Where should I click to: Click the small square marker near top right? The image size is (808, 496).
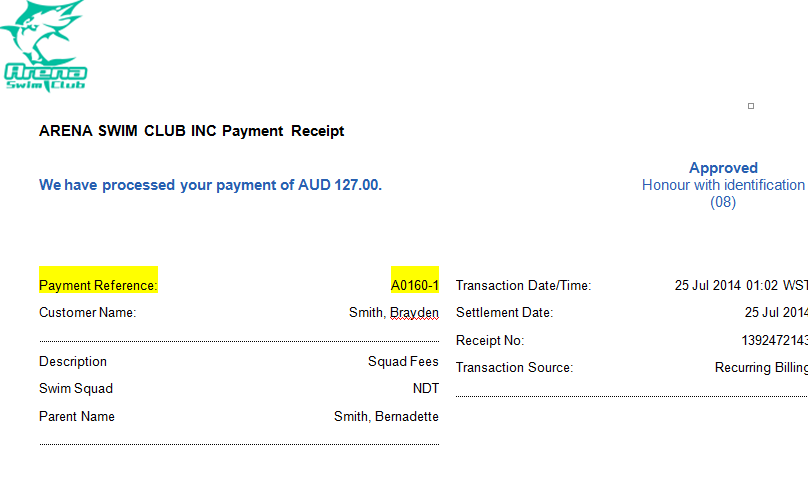point(751,106)
